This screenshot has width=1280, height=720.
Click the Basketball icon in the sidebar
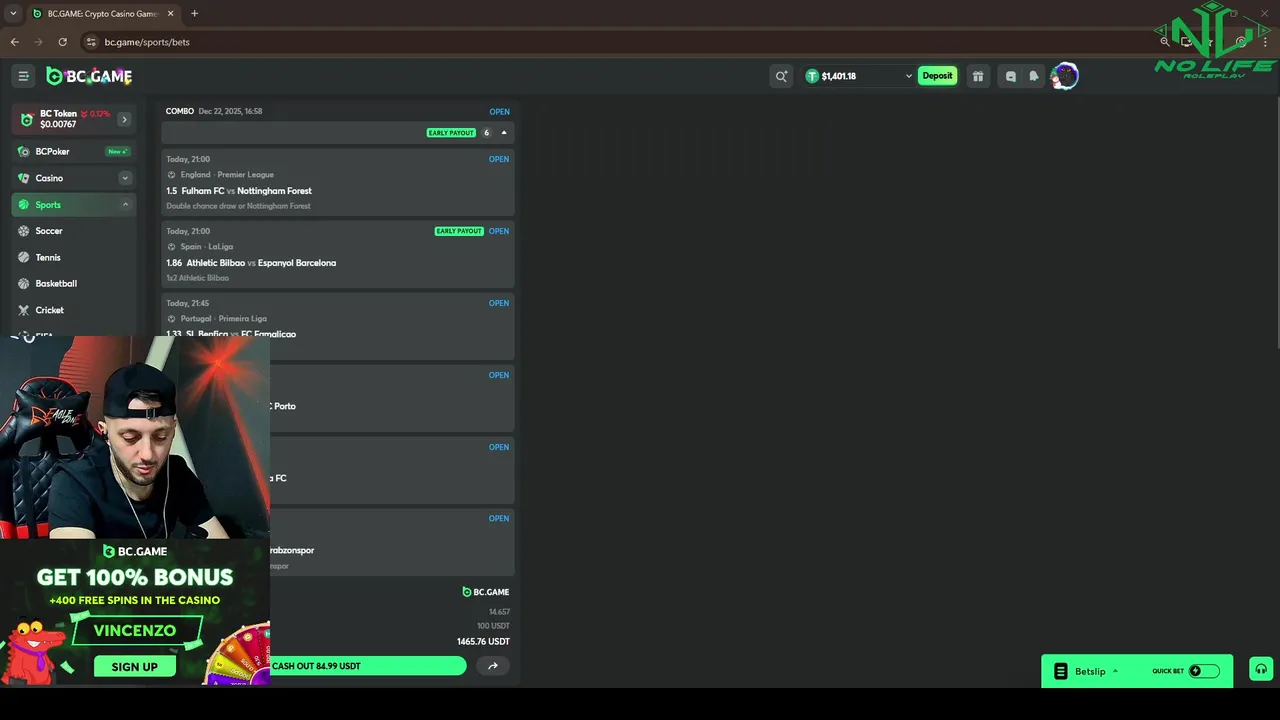coord(24,283)
